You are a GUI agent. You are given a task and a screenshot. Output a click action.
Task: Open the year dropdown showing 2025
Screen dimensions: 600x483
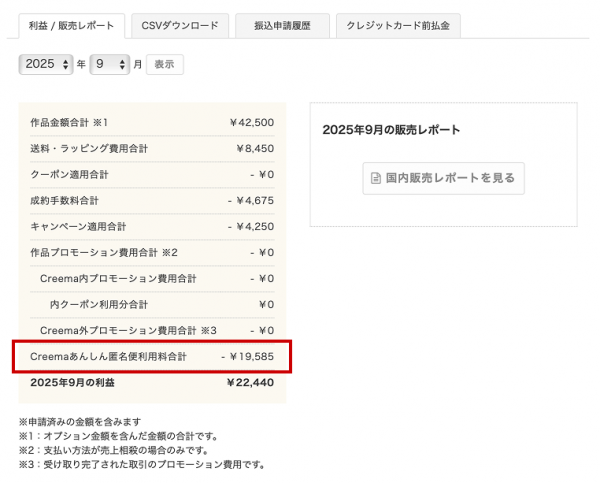pyautogui.click(x=47, y=64)
